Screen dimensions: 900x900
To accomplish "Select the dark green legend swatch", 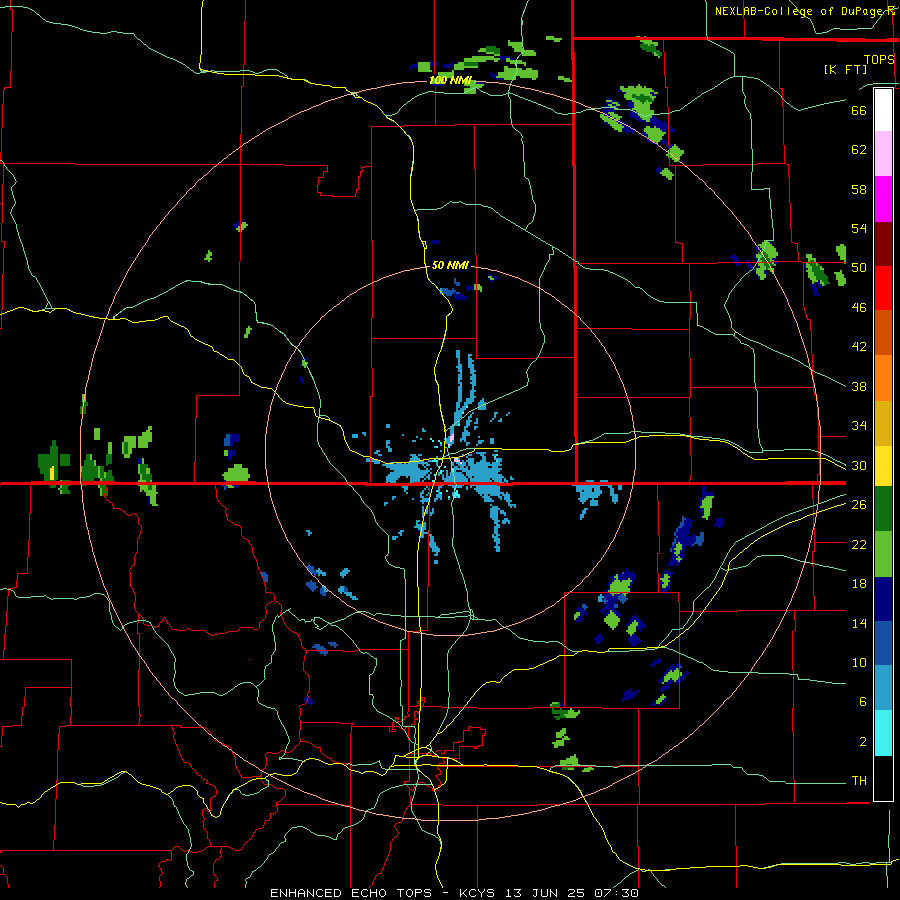I will click(x=883, y=509).
